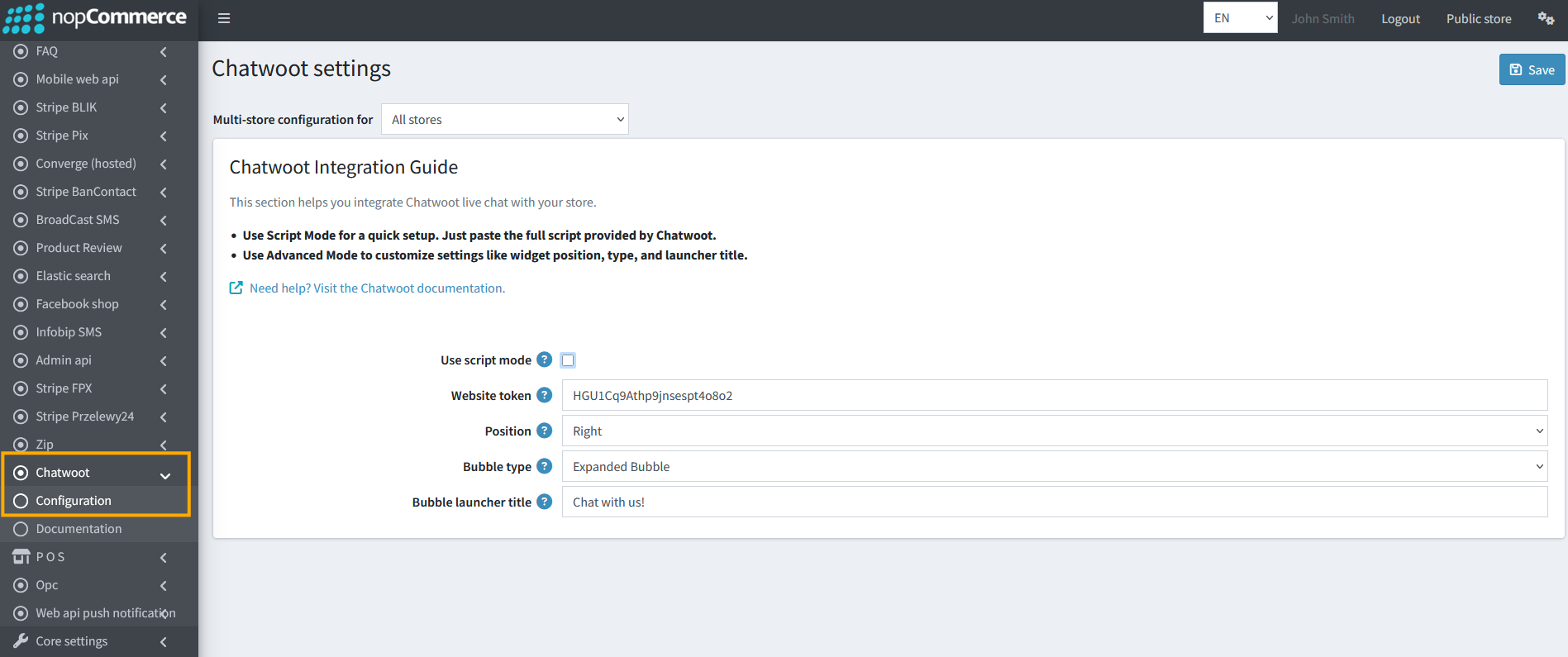Click the nopCommerce logo
This screenshot has width=1568, height=657.
pos(95,18)
